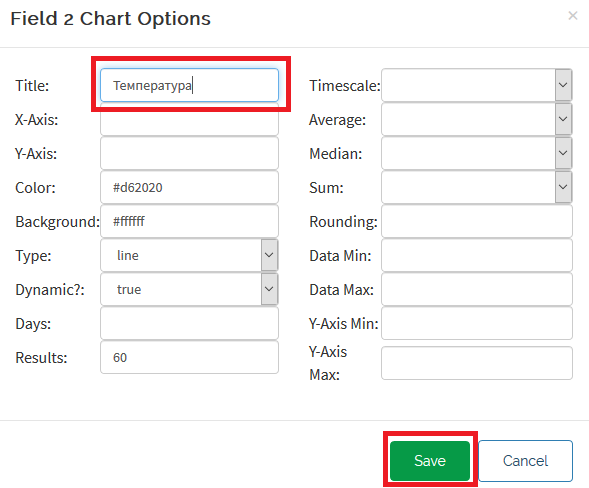Expand the Dynamic? dropdown showing true
Screen dimensions: 589x488
click(189, 289)
